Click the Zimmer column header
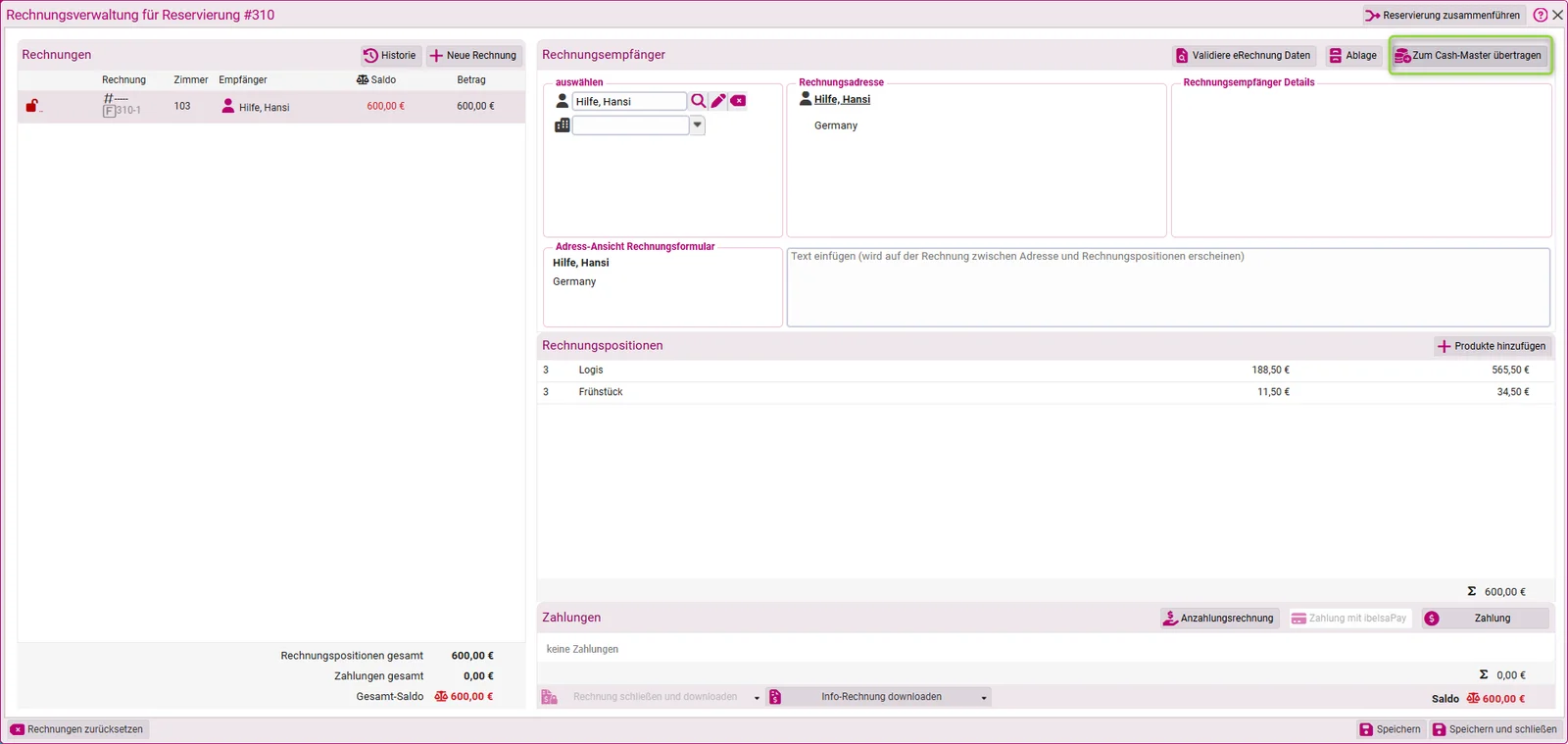This screenshot has height=744, width=1568. point(191,80)
